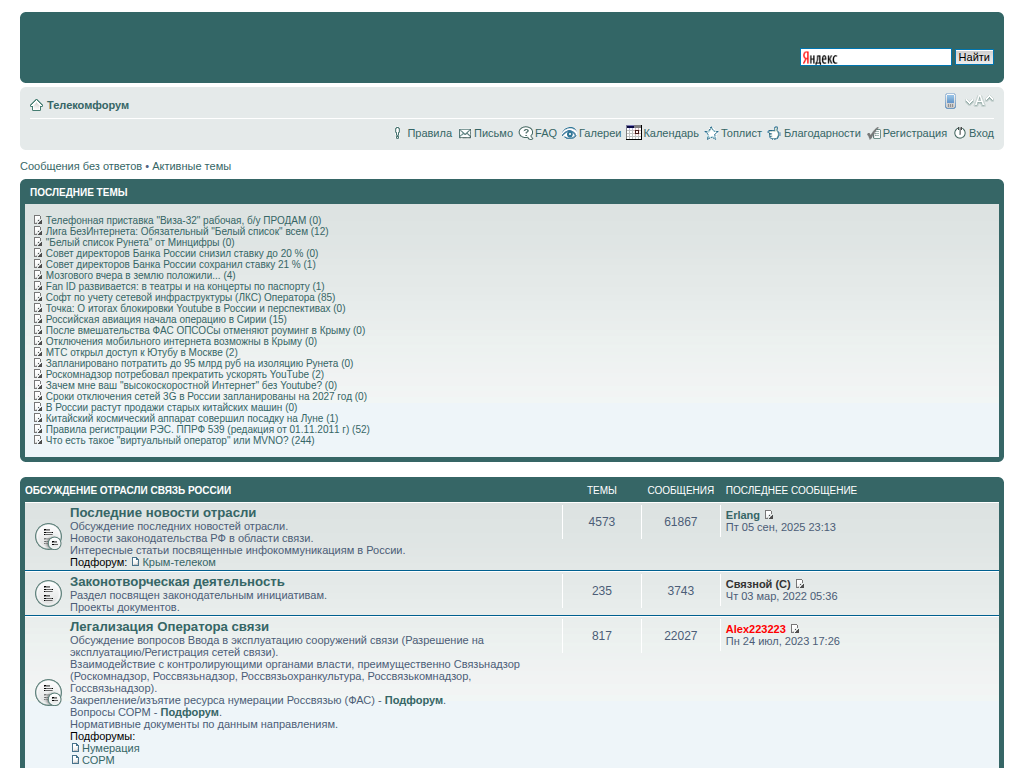Screen dimensions: 1024x768
Task: Open topic "Мозгового вчера в землю положили..."
Action: [x=133, y=275]
